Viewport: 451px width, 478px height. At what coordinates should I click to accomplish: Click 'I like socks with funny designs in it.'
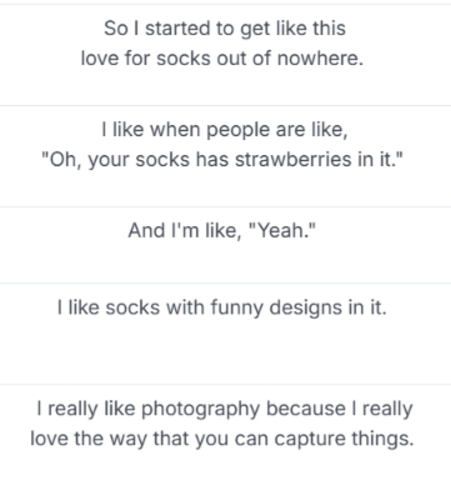point(222,307)
